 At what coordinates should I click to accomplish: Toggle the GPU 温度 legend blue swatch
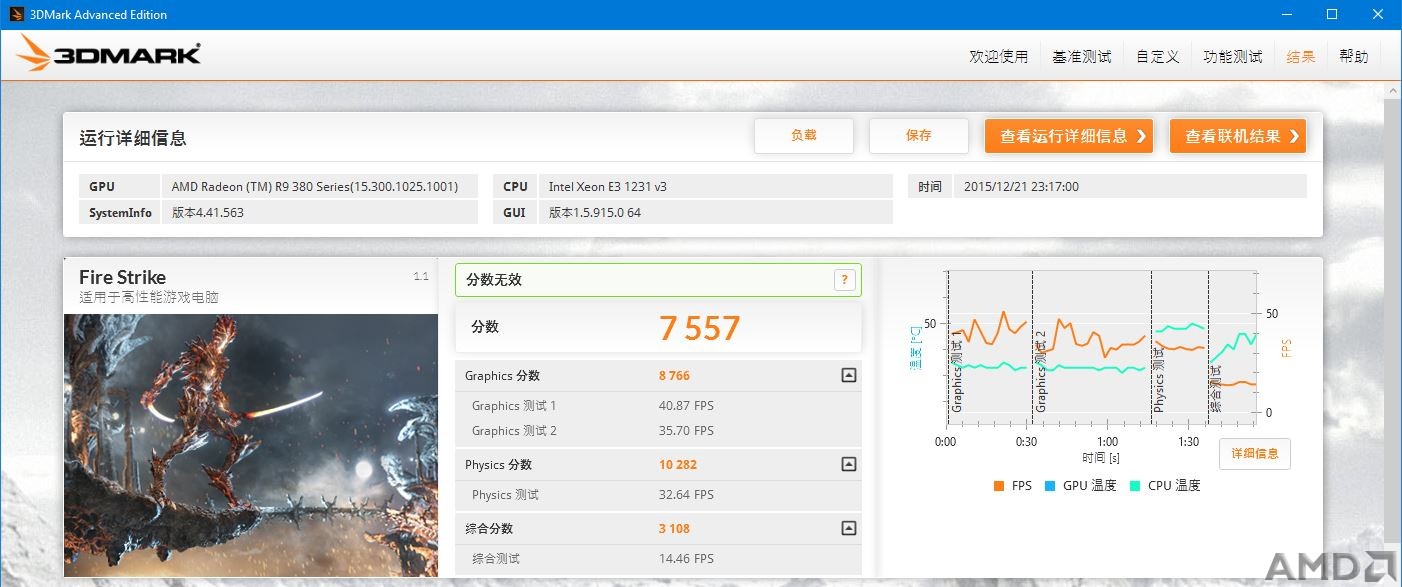point(1049,486)
